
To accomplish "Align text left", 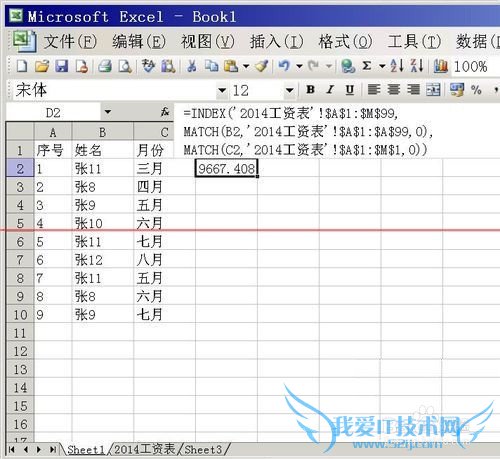I will click(x=374, y=90).
